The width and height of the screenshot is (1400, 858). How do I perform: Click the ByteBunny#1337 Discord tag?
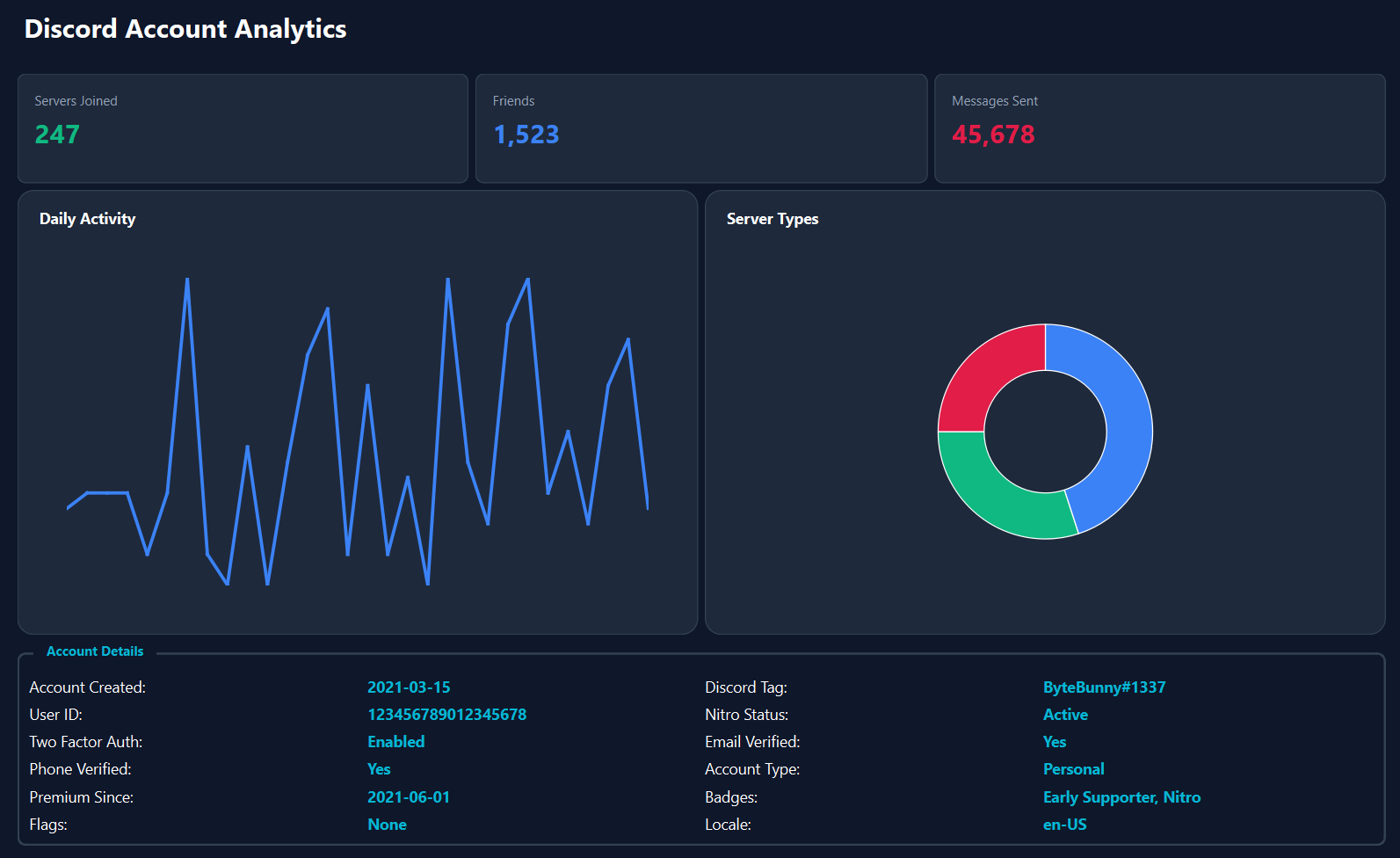tap(1104, 687)
